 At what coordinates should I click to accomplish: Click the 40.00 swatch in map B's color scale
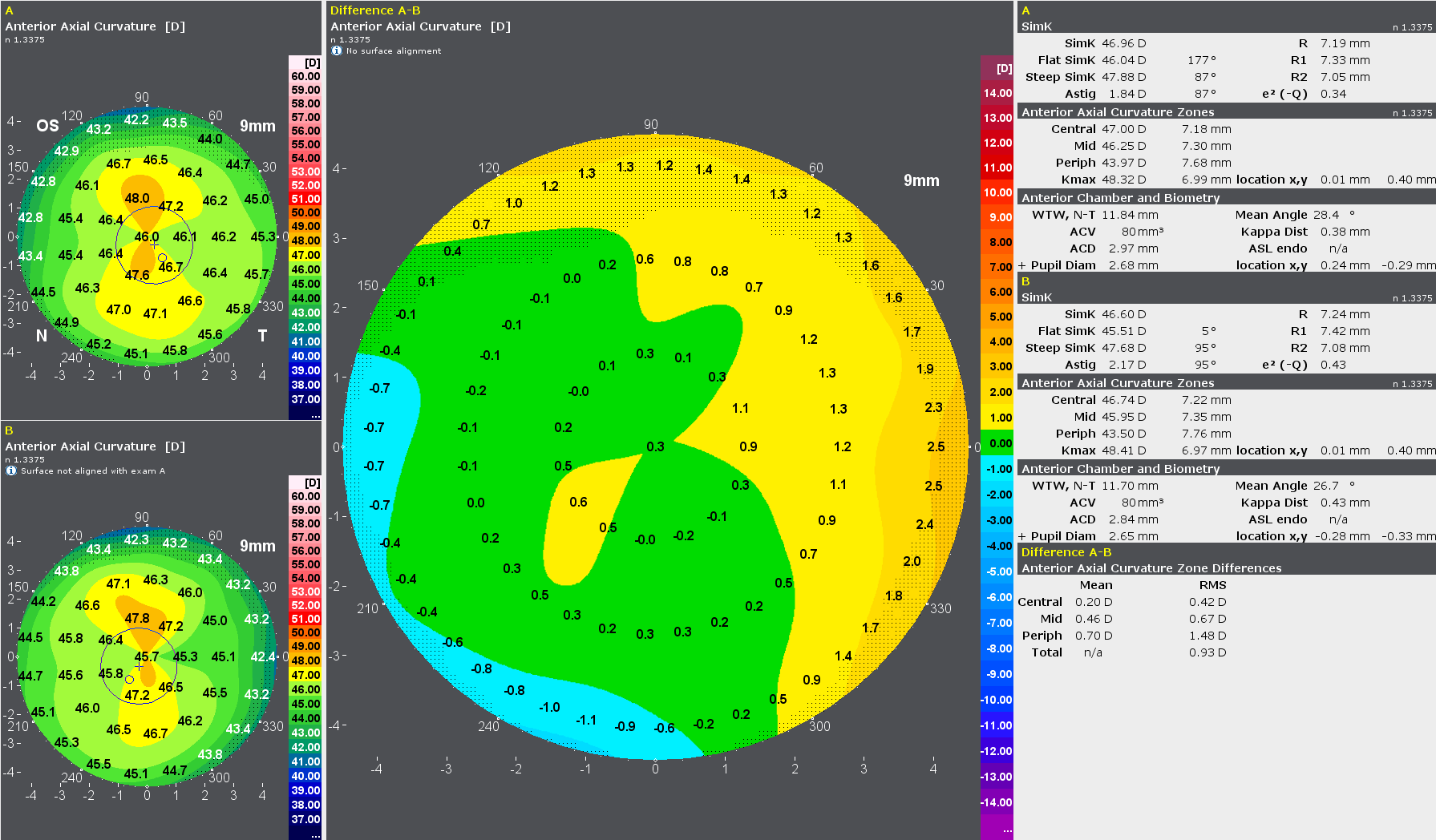tap(305, 776)
